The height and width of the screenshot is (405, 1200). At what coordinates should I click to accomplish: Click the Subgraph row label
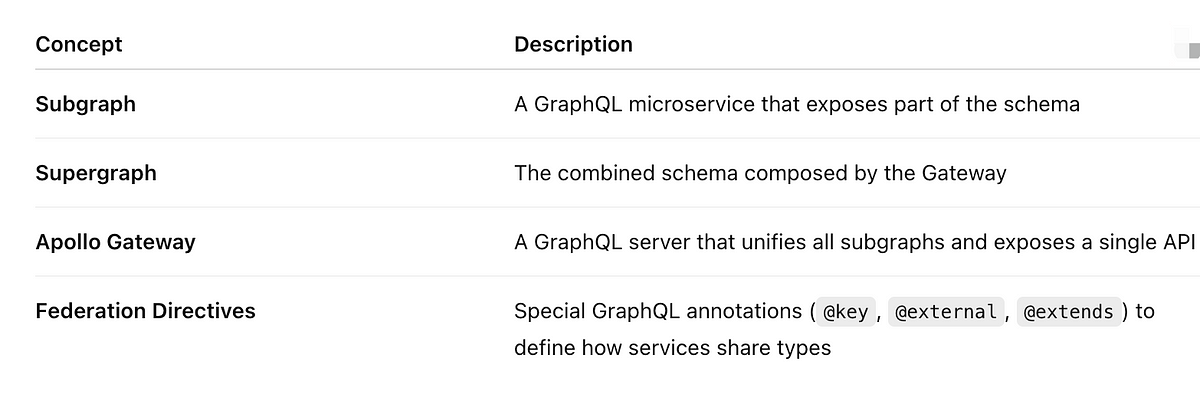(x=85, y=104)
